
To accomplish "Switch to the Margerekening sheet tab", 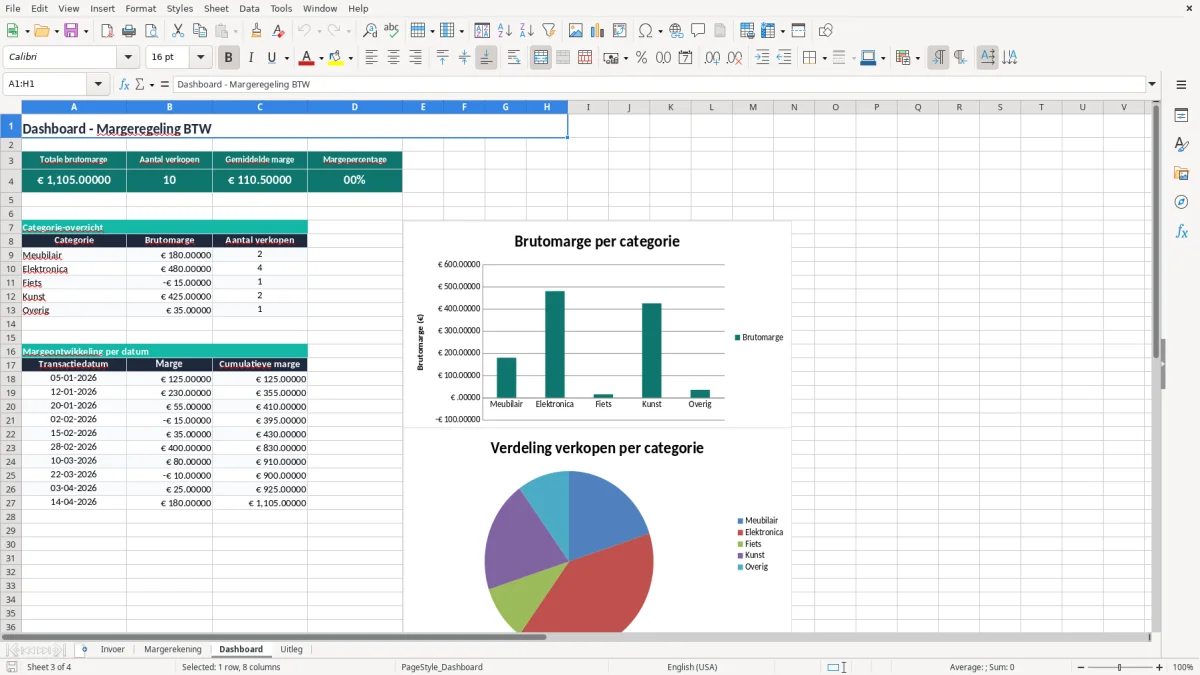I will coord(173,649).
